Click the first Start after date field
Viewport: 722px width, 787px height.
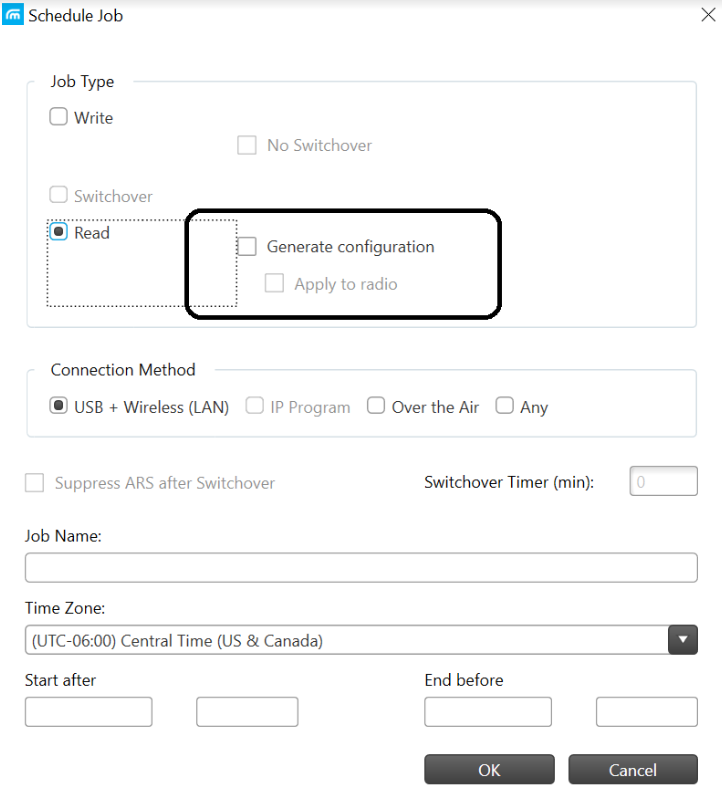click(88, 712)
